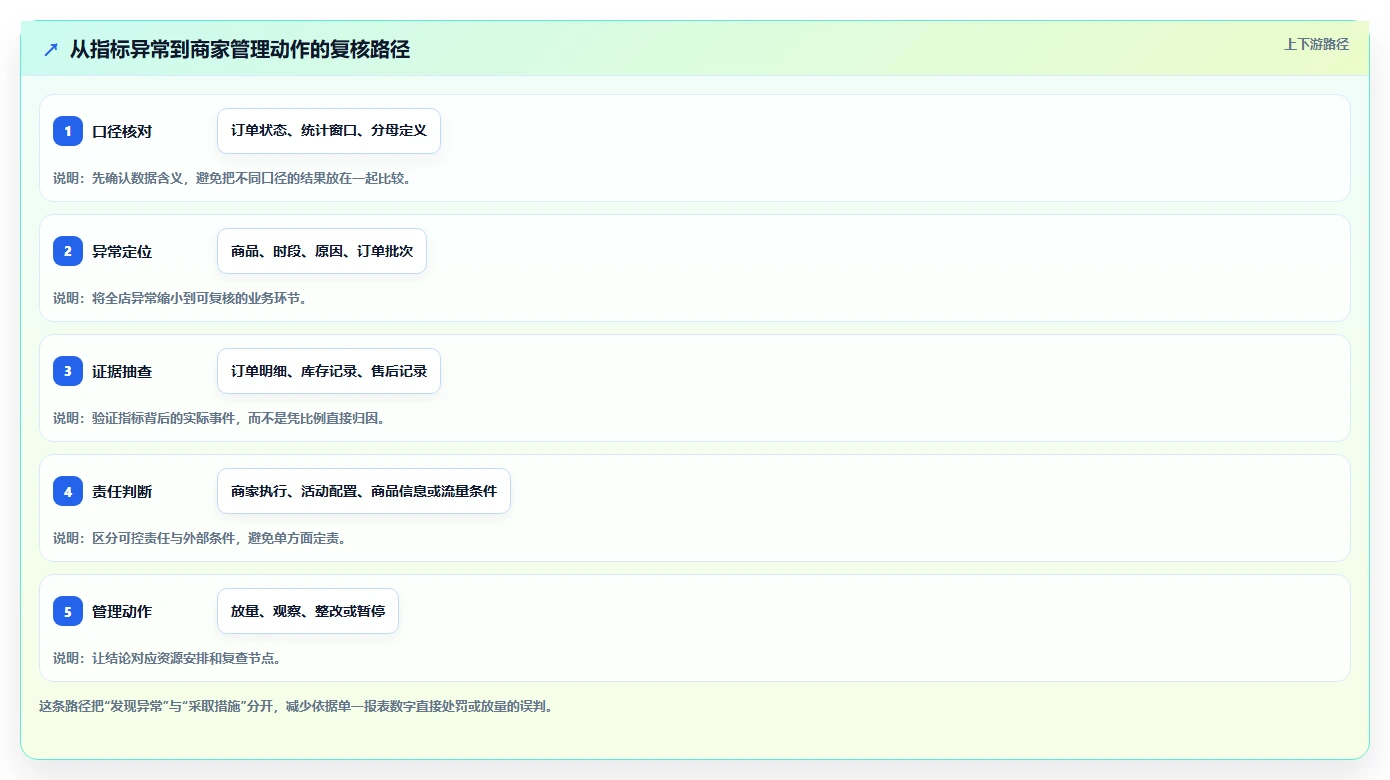Click the 订单明细、库存记录、售后记录 chip
Viewport: 1390px width, 780px height.
329,371
